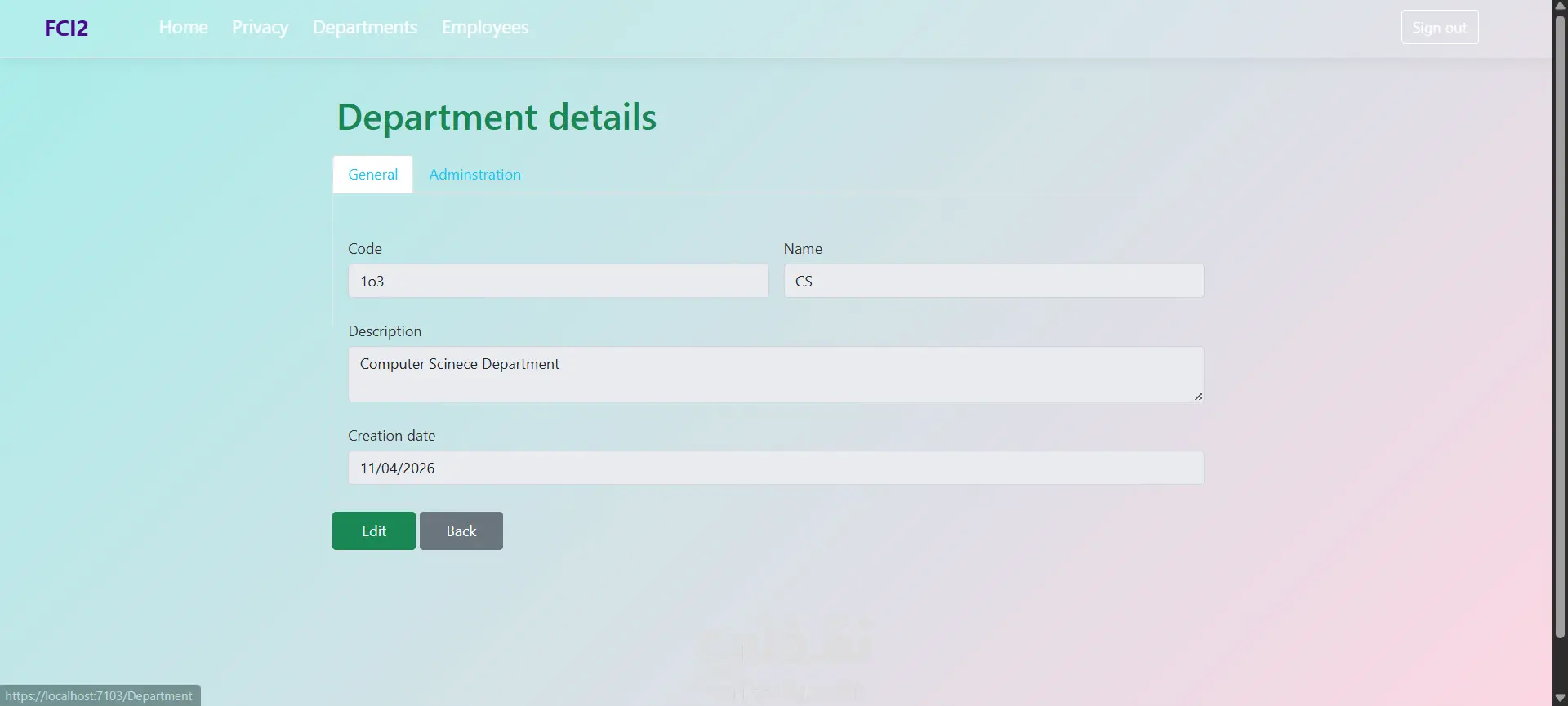Click the scrollbar down arrow
1568x706 pixels.
coord(1560,699)
